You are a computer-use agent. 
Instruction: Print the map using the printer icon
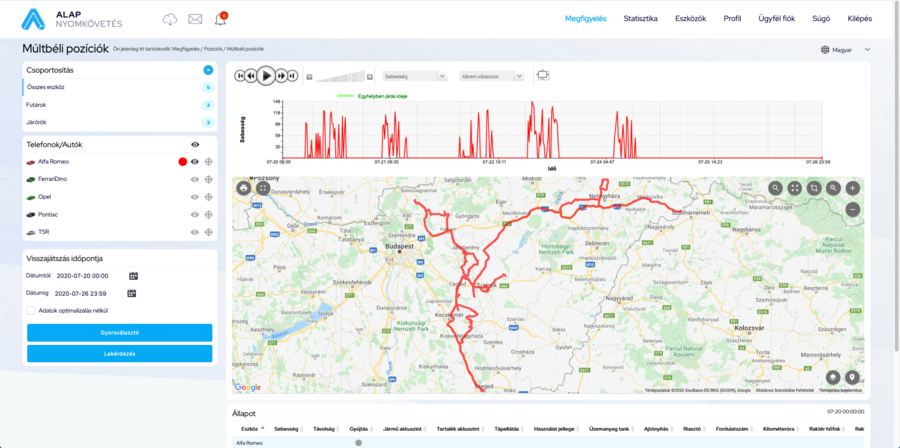coord(243,187)
